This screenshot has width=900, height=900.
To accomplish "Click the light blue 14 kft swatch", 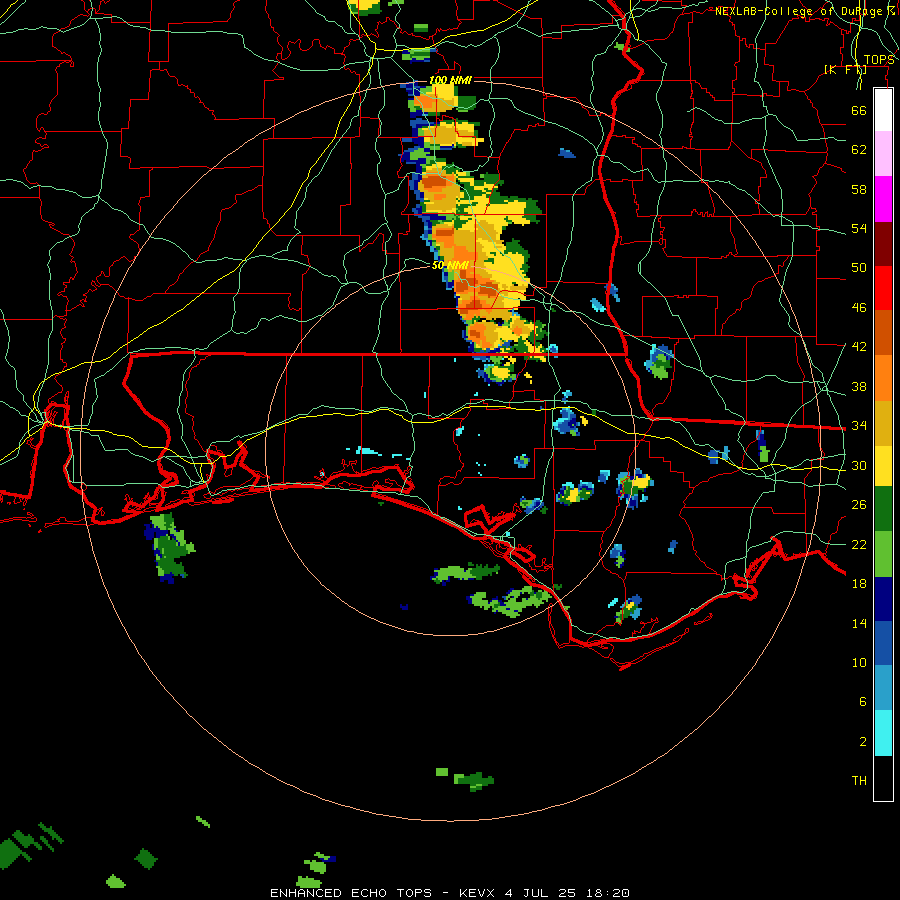I will click(x=883, y=688).
